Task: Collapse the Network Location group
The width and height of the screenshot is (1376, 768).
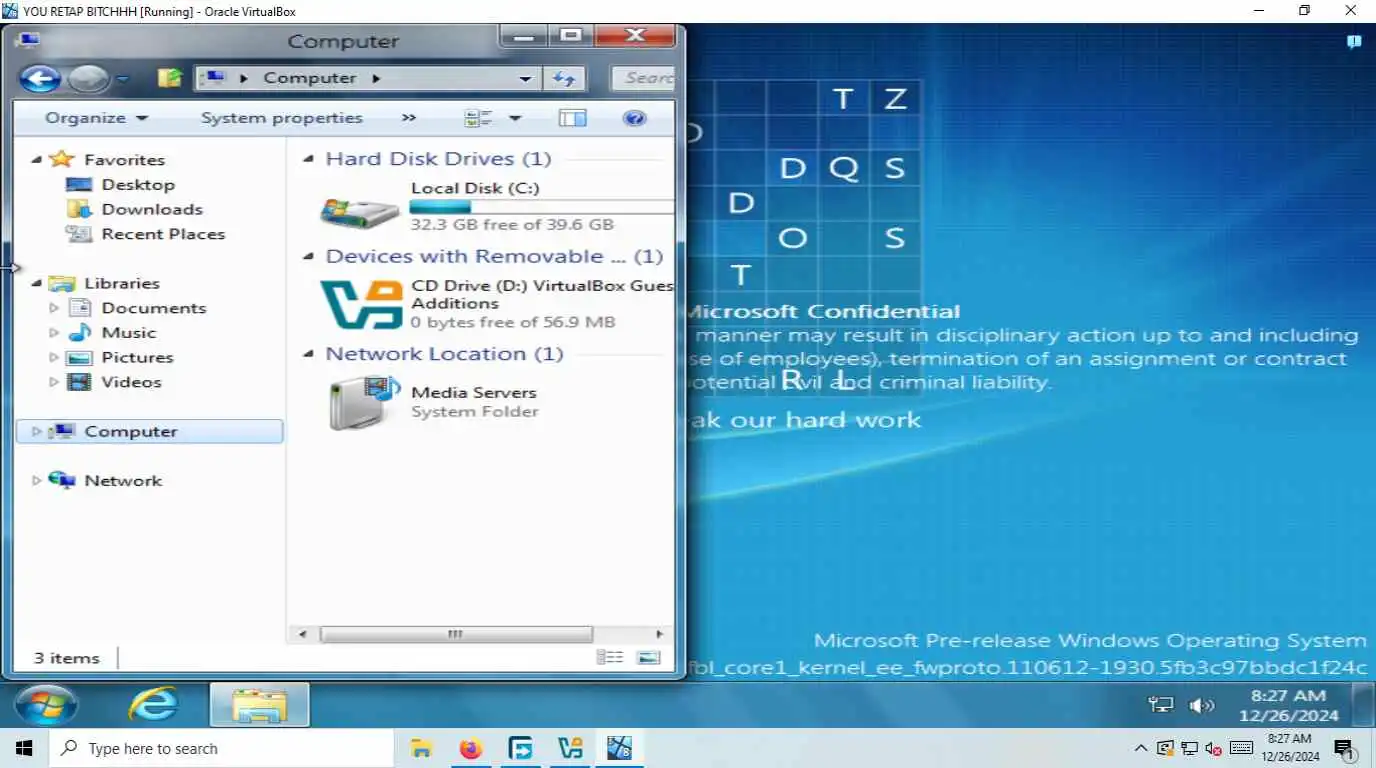Action: [308, 354]
